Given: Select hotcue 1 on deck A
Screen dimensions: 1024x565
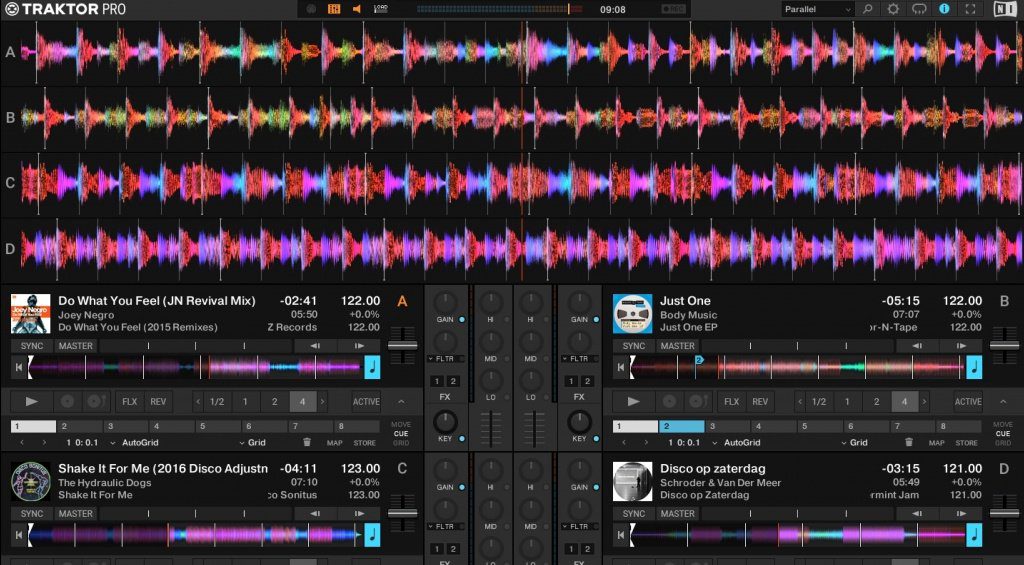Looking at the screenshot, I should 33,426.
